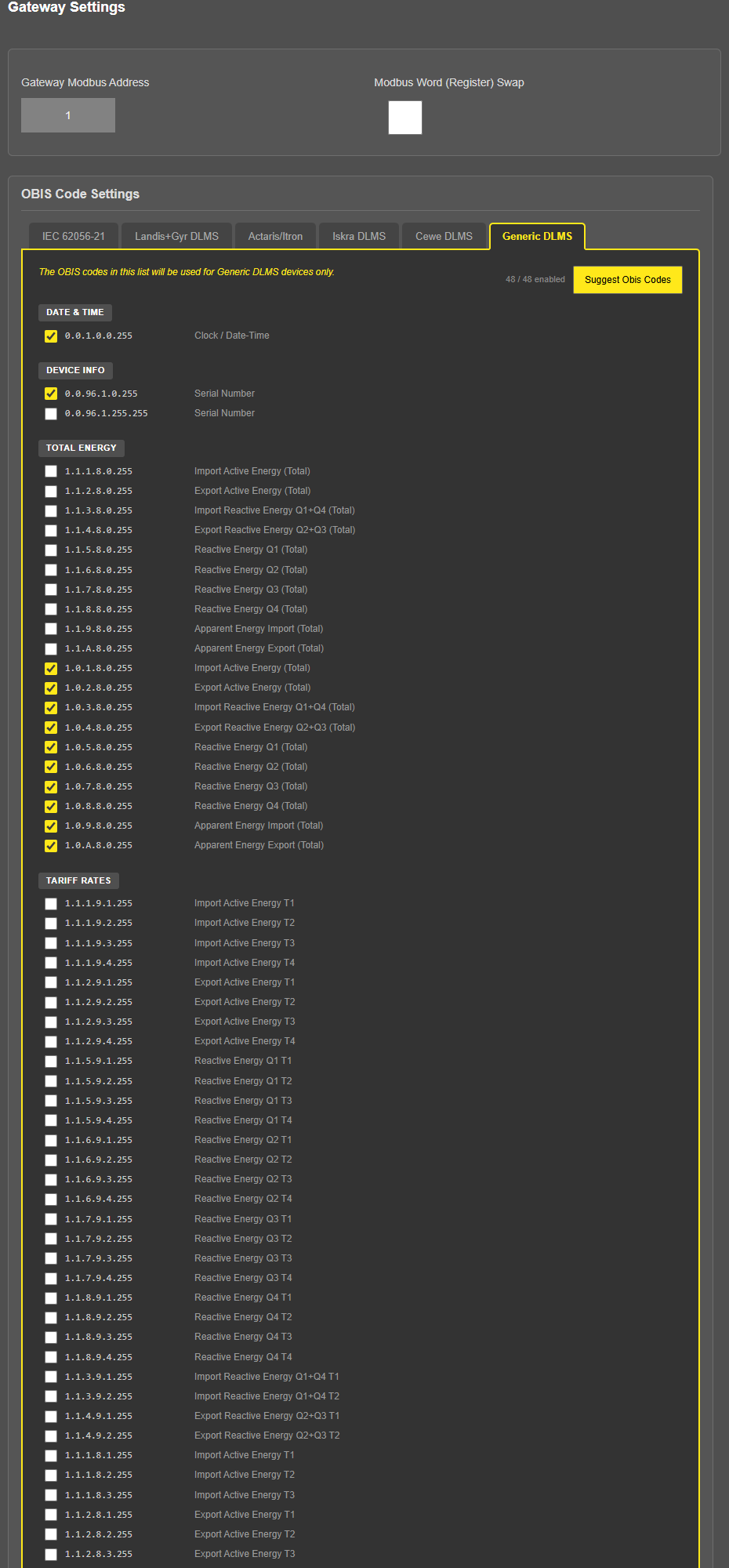The image size is (729, 1568).
Task: Tick the 1.1.6.9.1.255 Reactive Energy Q2 T1 checkbox
Action: click(x=51, y=1141)
